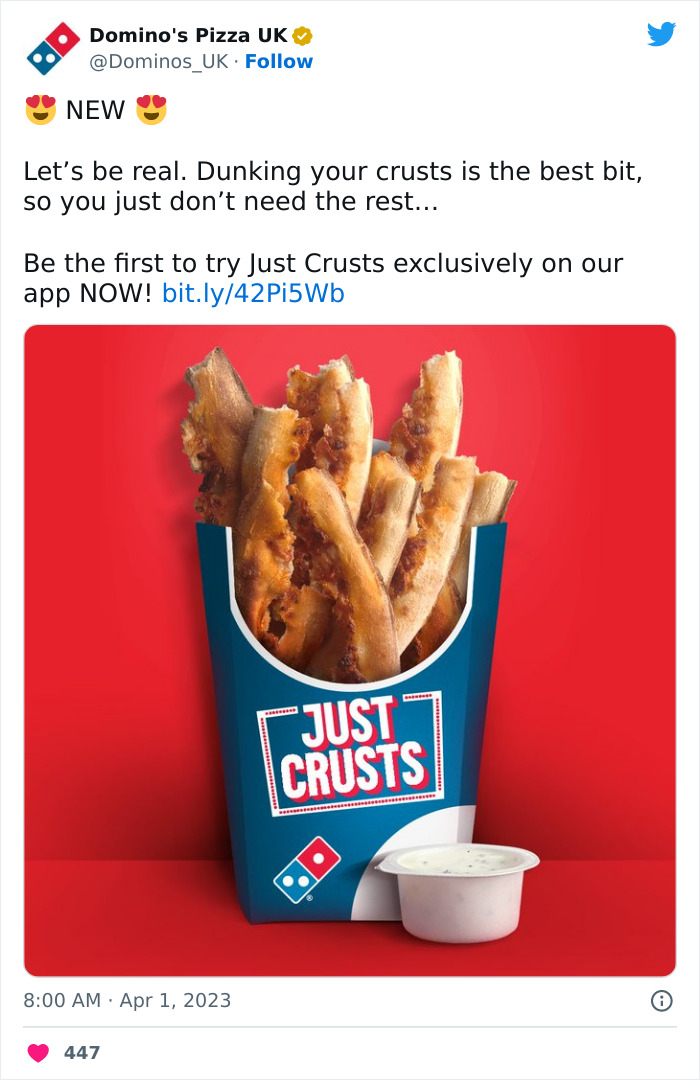This screenshot has height=1080, width=700.
Task: Click the Domino's logo on the crusts box
Action: pyautogui.click(x=307, y=869)
